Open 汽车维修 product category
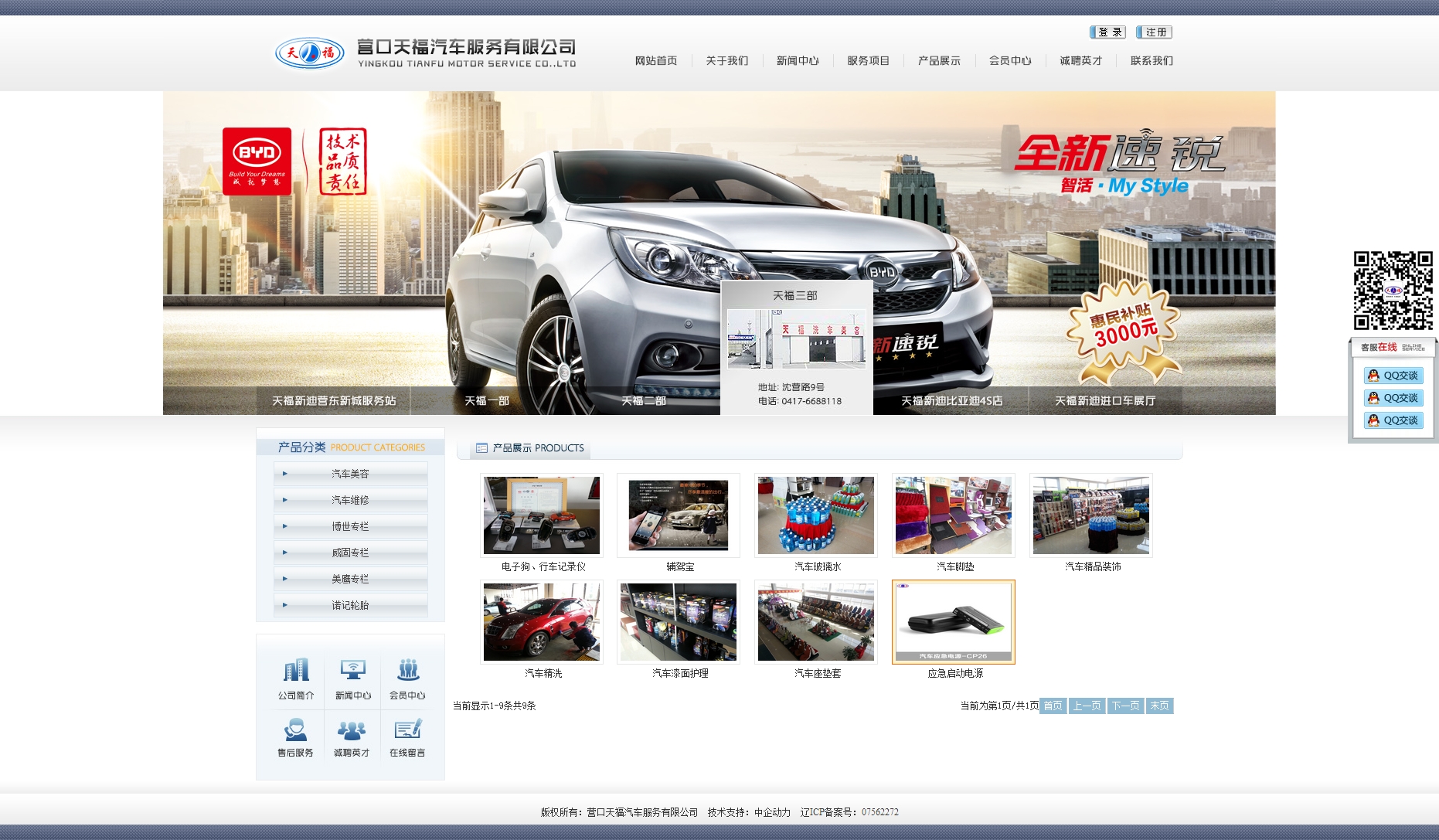Image resolution: width=1439 pixels, height=840 pixels. pyautogui.click(x=351, y=500)
